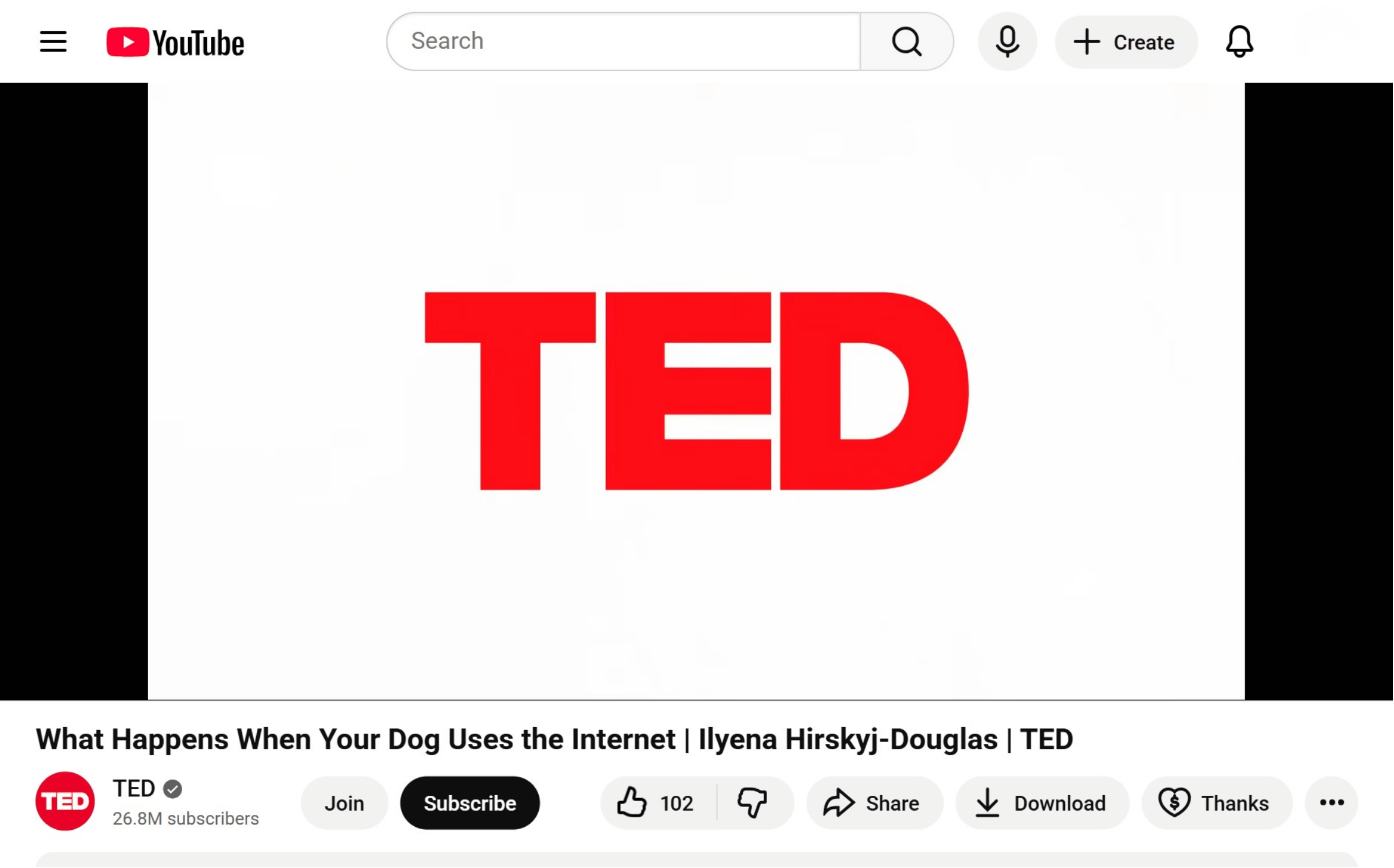Click the Download icon
Screen dimensions: 1394x868
988,803
